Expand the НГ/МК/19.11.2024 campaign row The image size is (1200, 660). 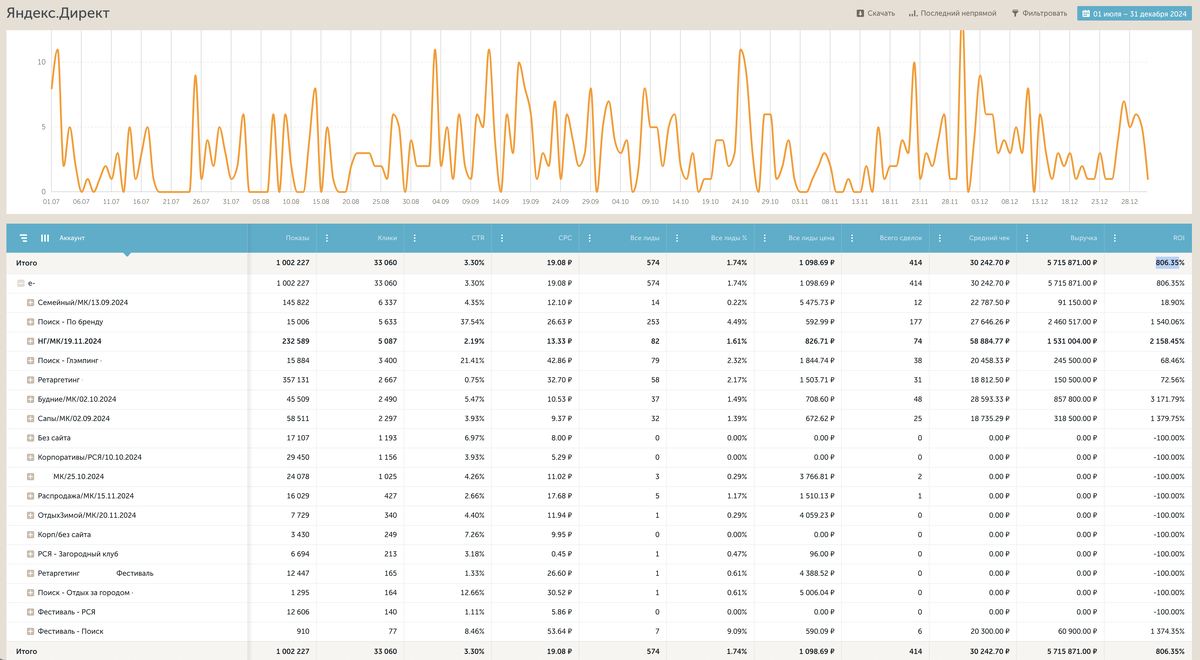click(x=30, y=341)
